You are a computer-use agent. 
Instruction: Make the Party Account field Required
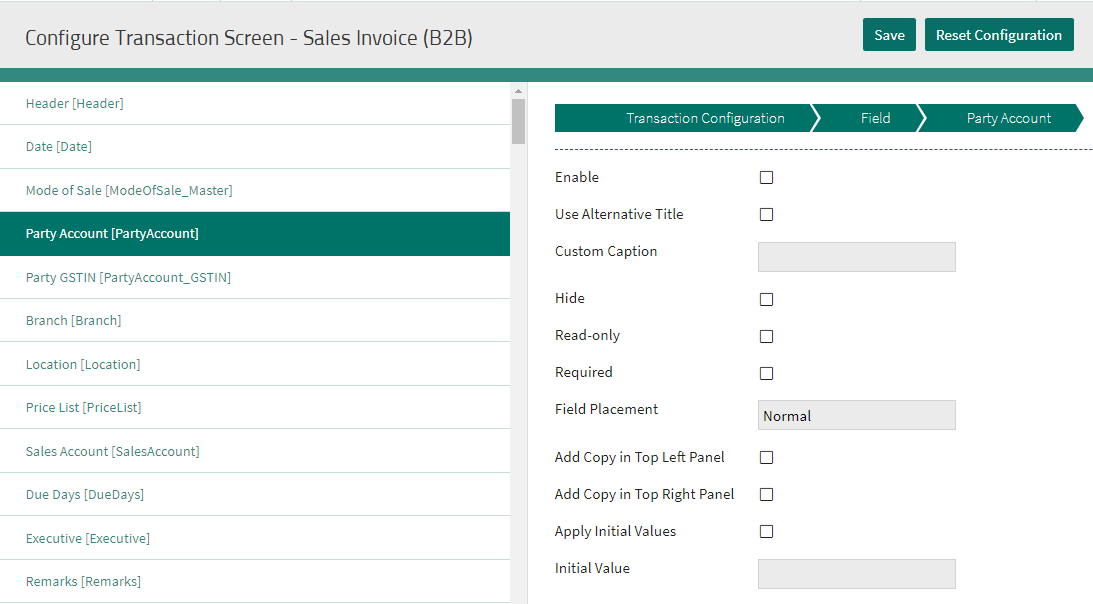click(x=766, y=373)
